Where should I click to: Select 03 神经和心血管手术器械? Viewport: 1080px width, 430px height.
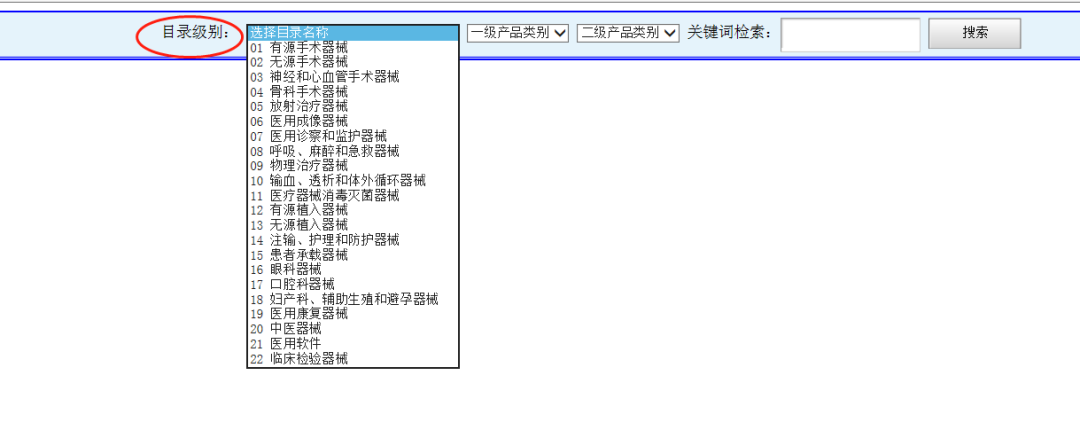(x=353, y=77)
